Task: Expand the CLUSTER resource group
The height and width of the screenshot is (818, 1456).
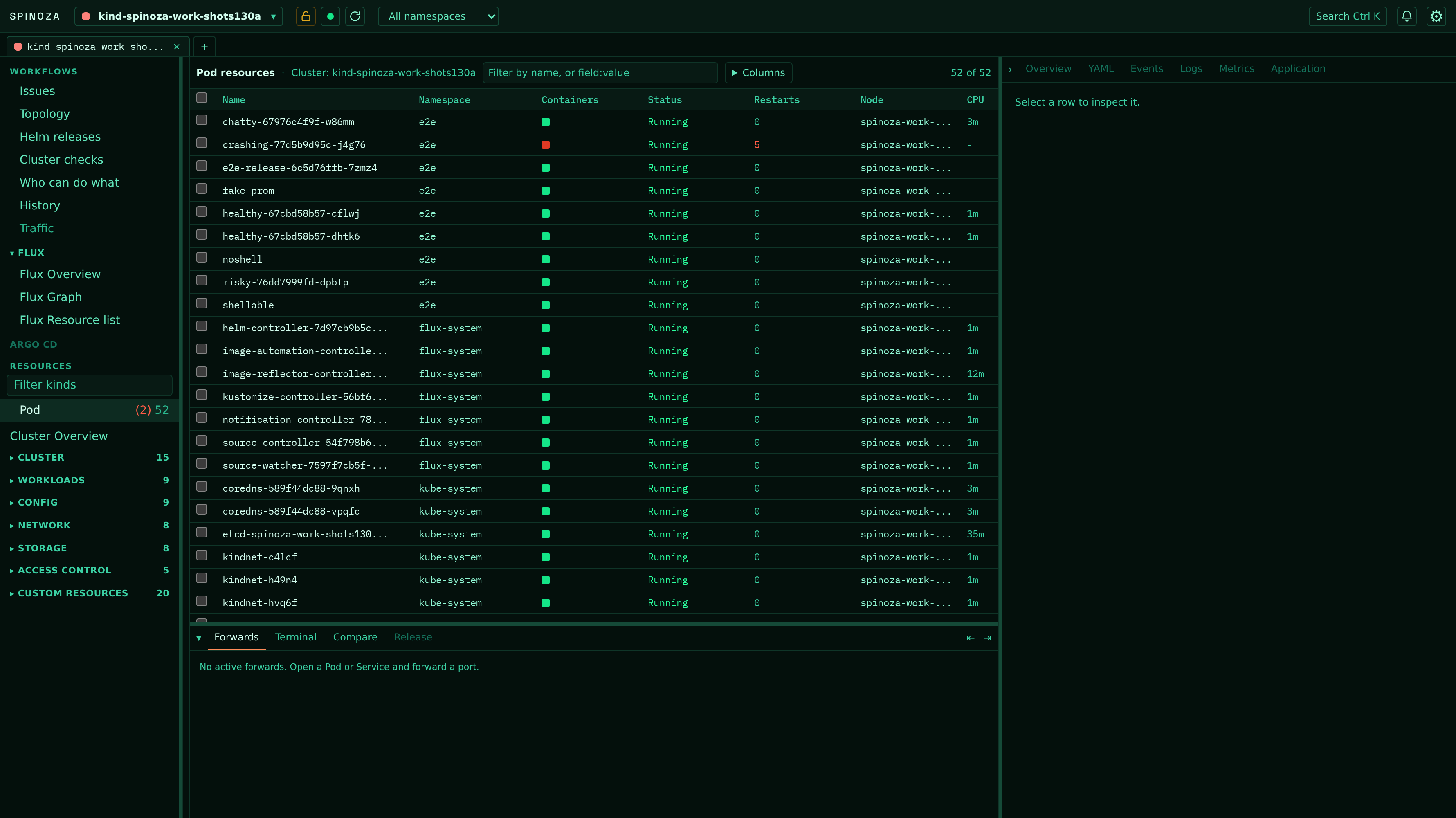Action: point(89,457)
